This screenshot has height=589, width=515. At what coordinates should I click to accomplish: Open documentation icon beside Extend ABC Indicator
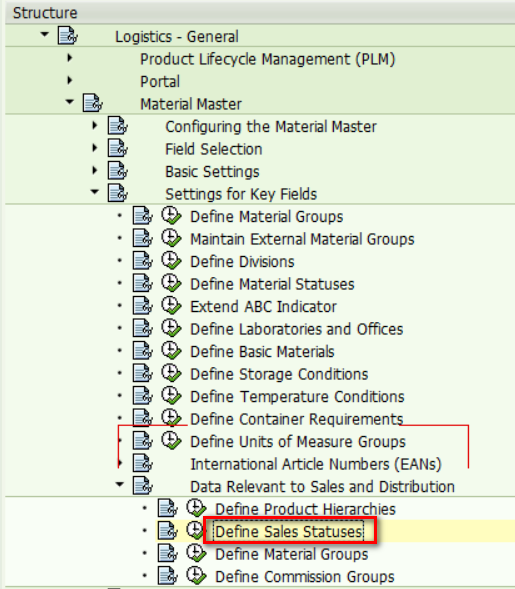(143, 306)
